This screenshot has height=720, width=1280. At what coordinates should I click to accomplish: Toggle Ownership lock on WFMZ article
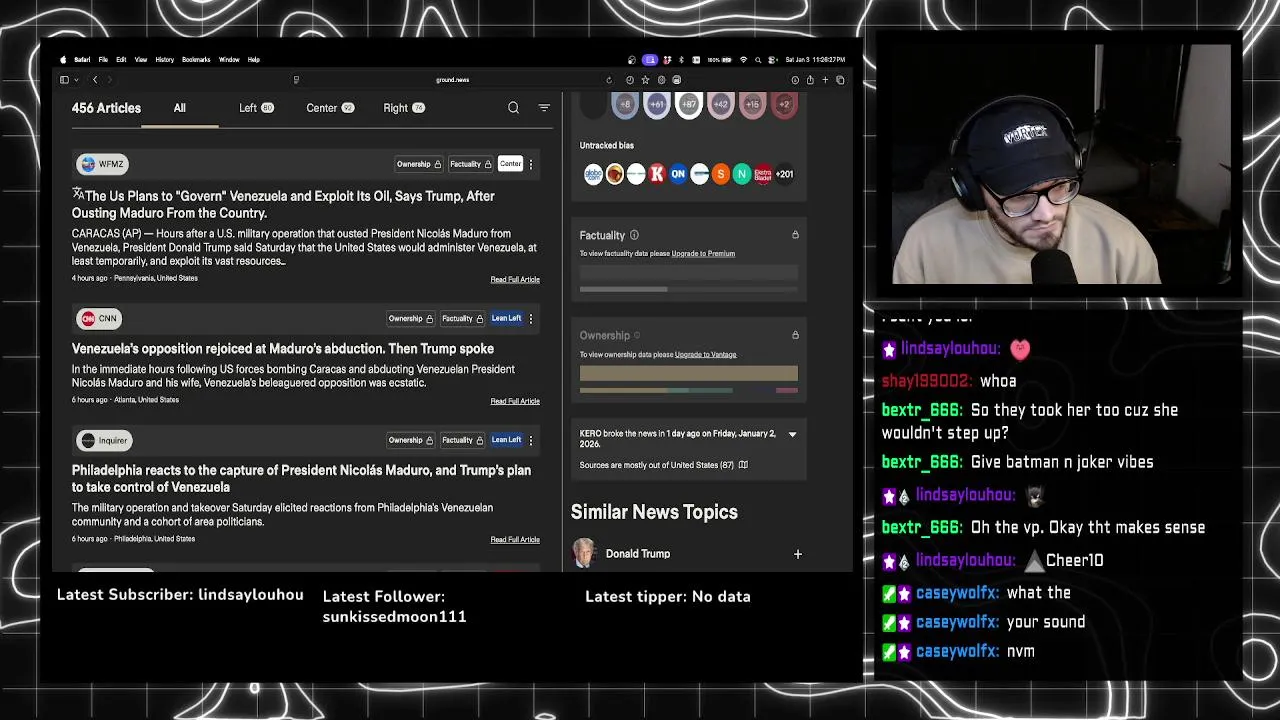click(x=419, y=164)
